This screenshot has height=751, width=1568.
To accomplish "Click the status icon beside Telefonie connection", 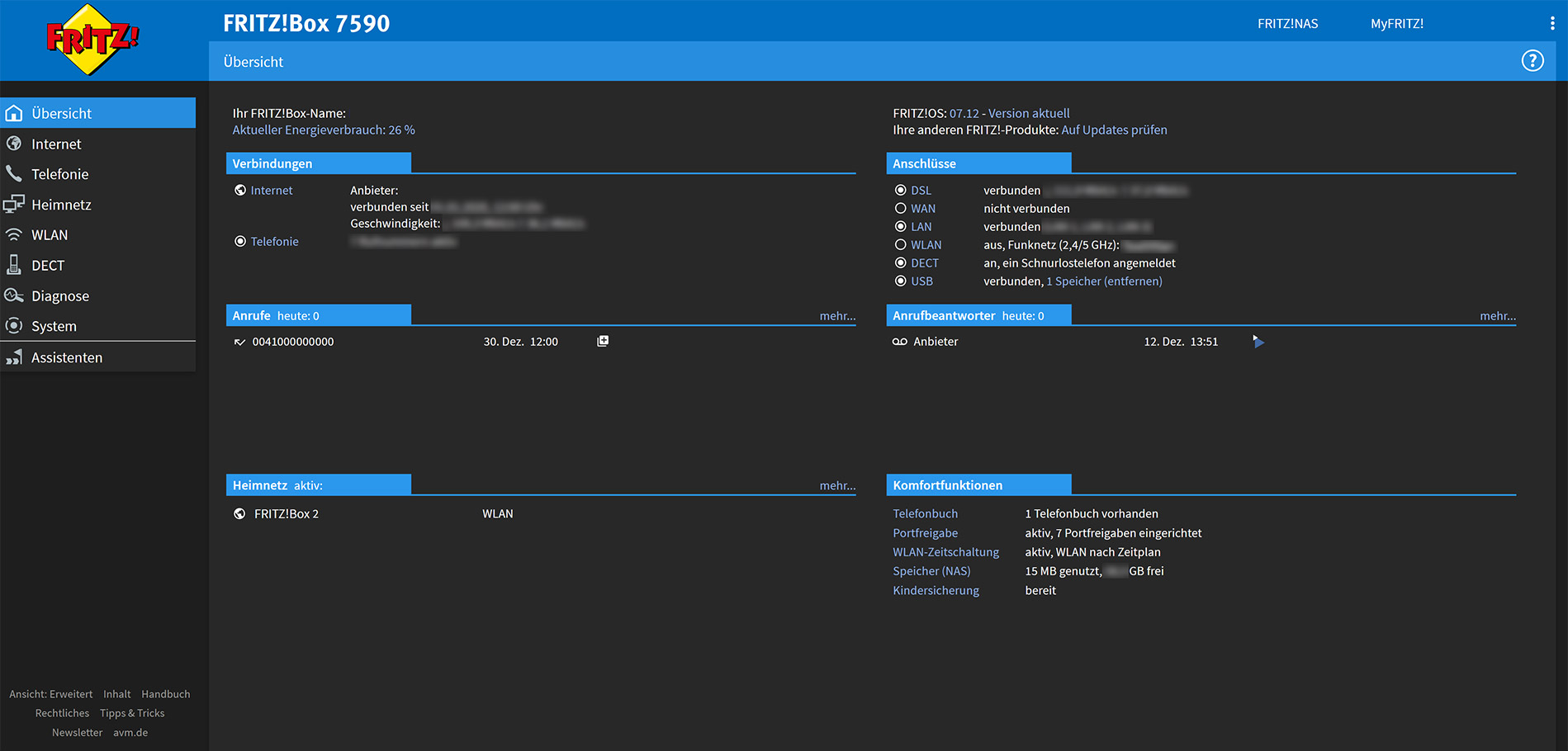I will point(240,242).
